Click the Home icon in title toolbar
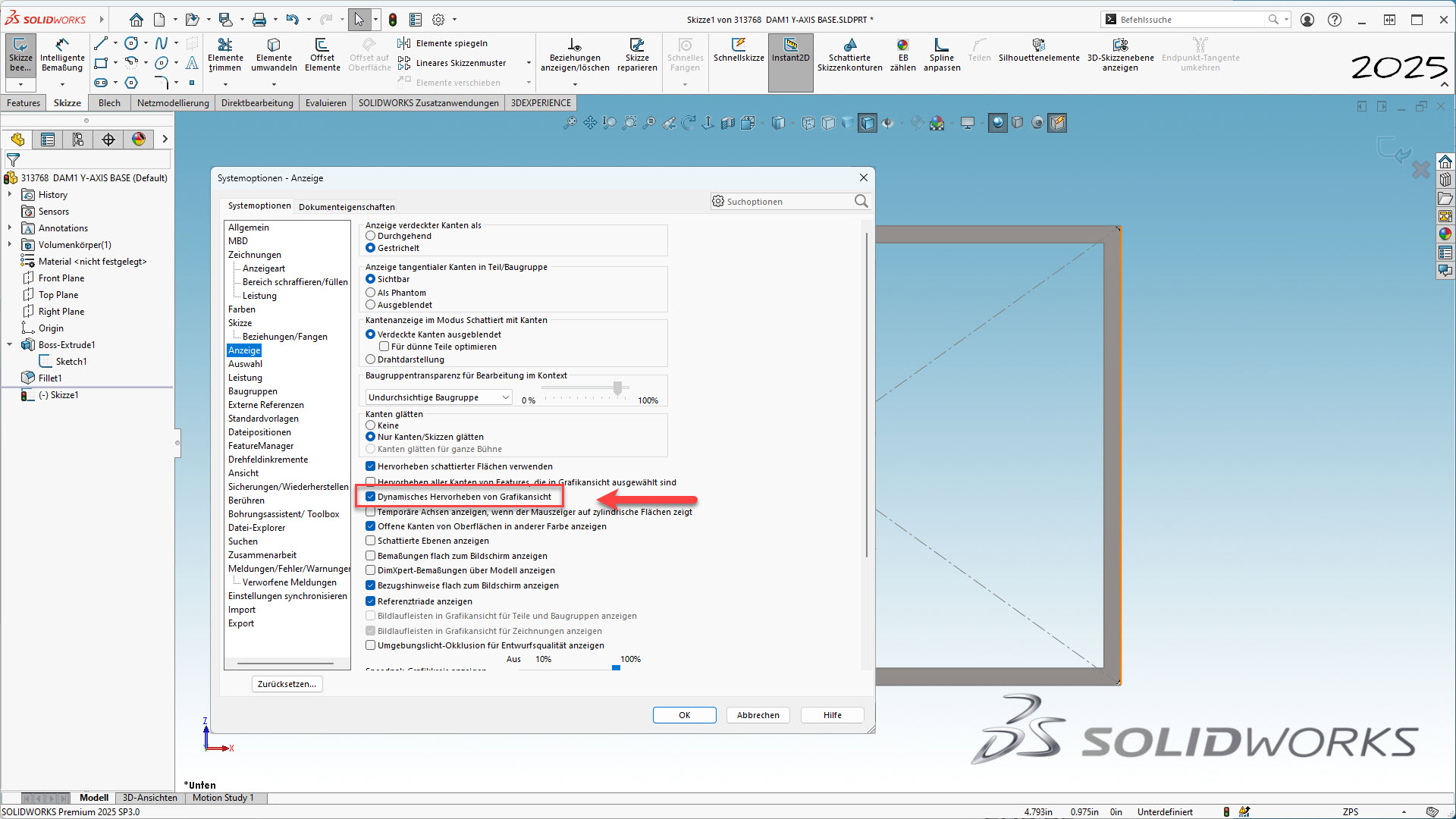Screen dimensions: 1456x819 click(x=136, y=20)
